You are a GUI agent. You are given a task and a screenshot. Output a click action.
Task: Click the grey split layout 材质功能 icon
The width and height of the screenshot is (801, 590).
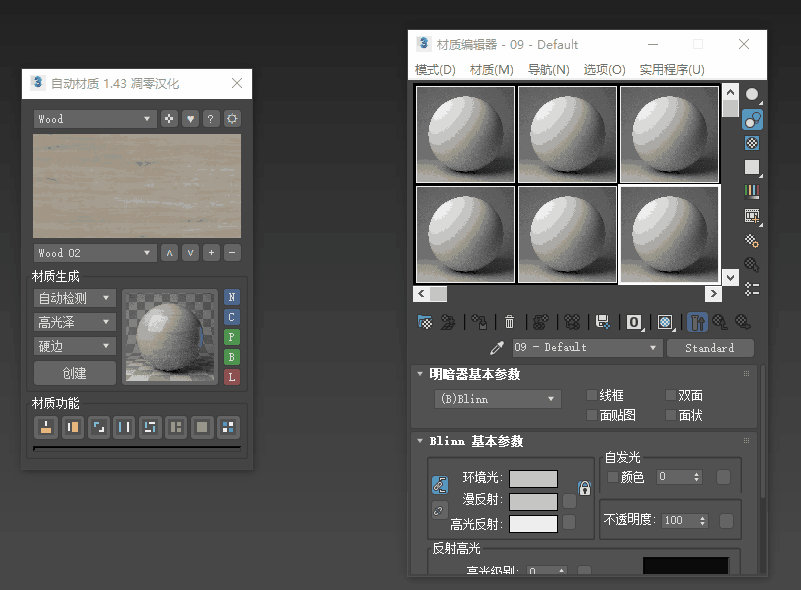coord(176,427)
